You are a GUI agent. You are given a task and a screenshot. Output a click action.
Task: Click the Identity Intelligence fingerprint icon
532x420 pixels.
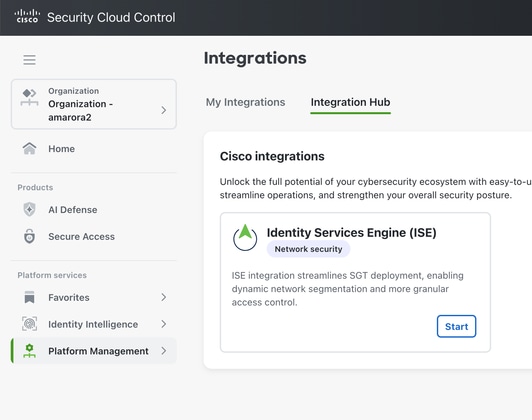click(30, 324)
